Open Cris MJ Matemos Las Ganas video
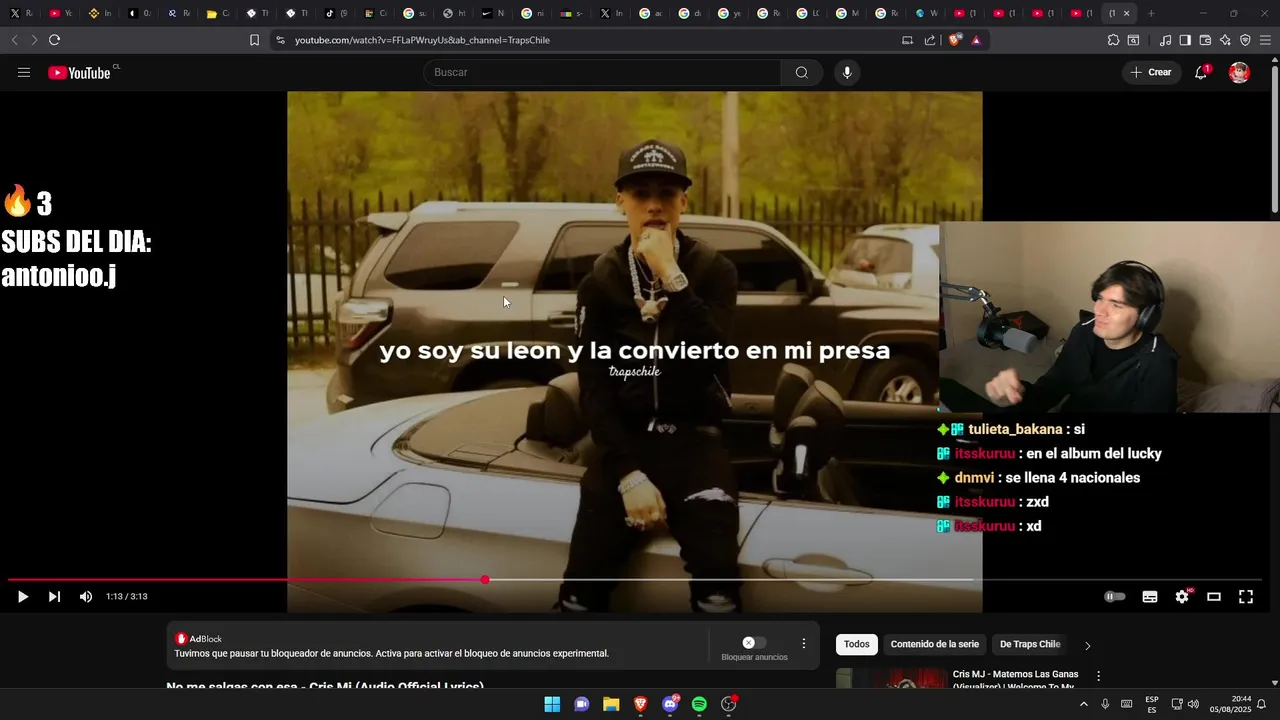The image size is (1280, 720). tap(1015, 680)
